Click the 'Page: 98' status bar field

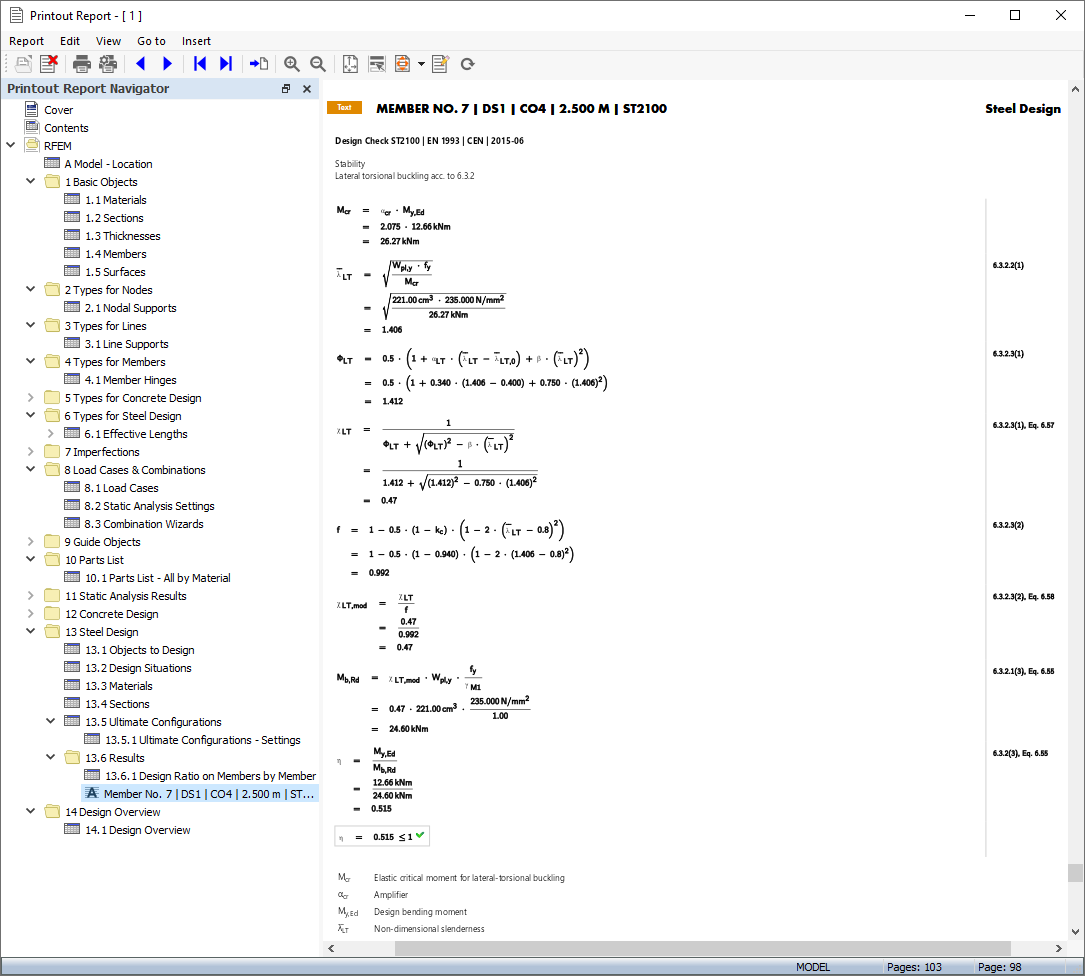[x=999, y=967]
